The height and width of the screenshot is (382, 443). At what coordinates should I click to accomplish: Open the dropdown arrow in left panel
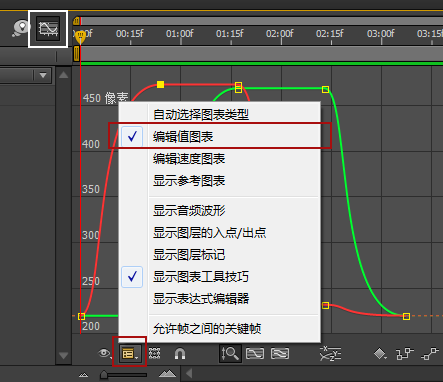click(x=43, y=75)
